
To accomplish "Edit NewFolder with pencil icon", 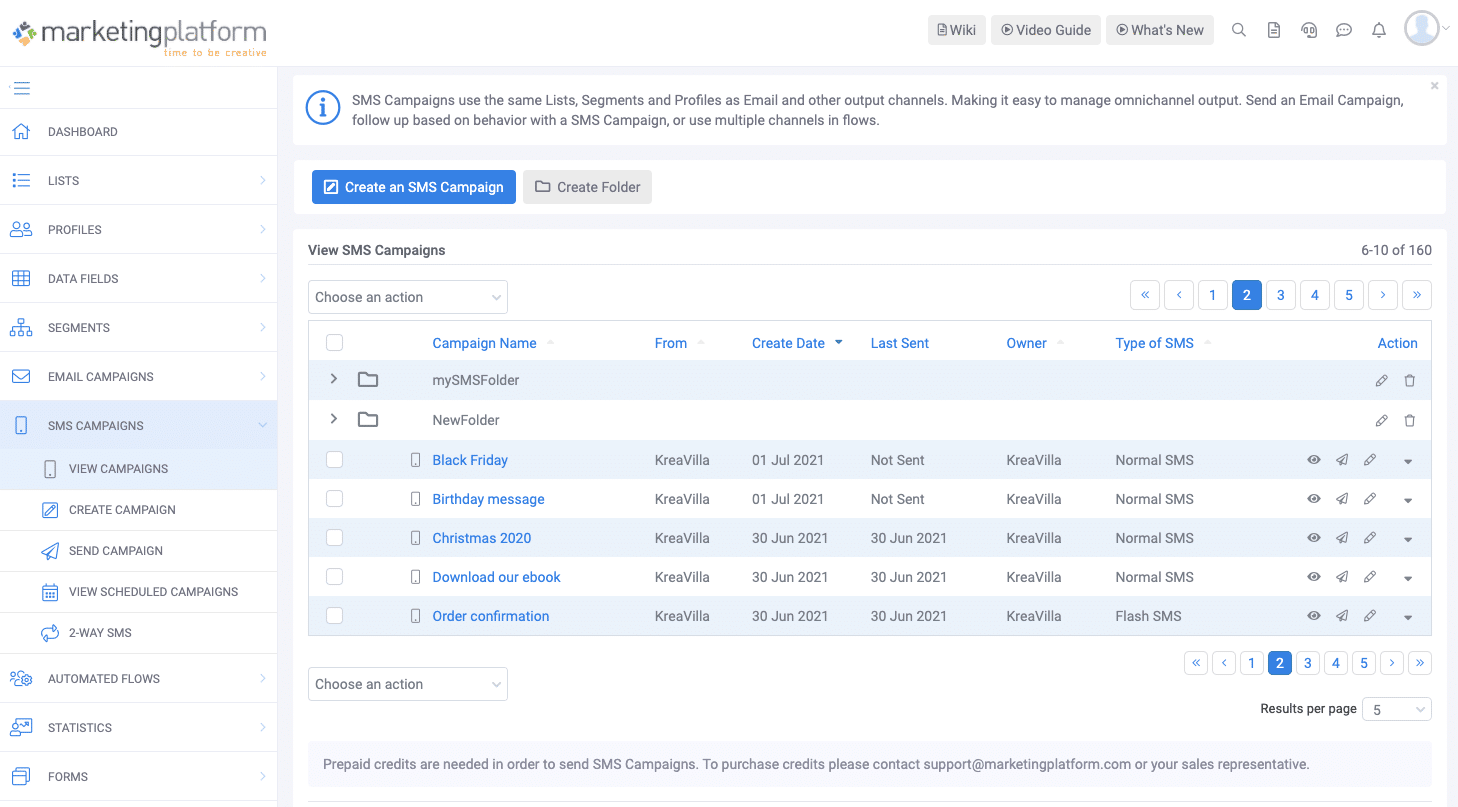I will (1381, 420).
